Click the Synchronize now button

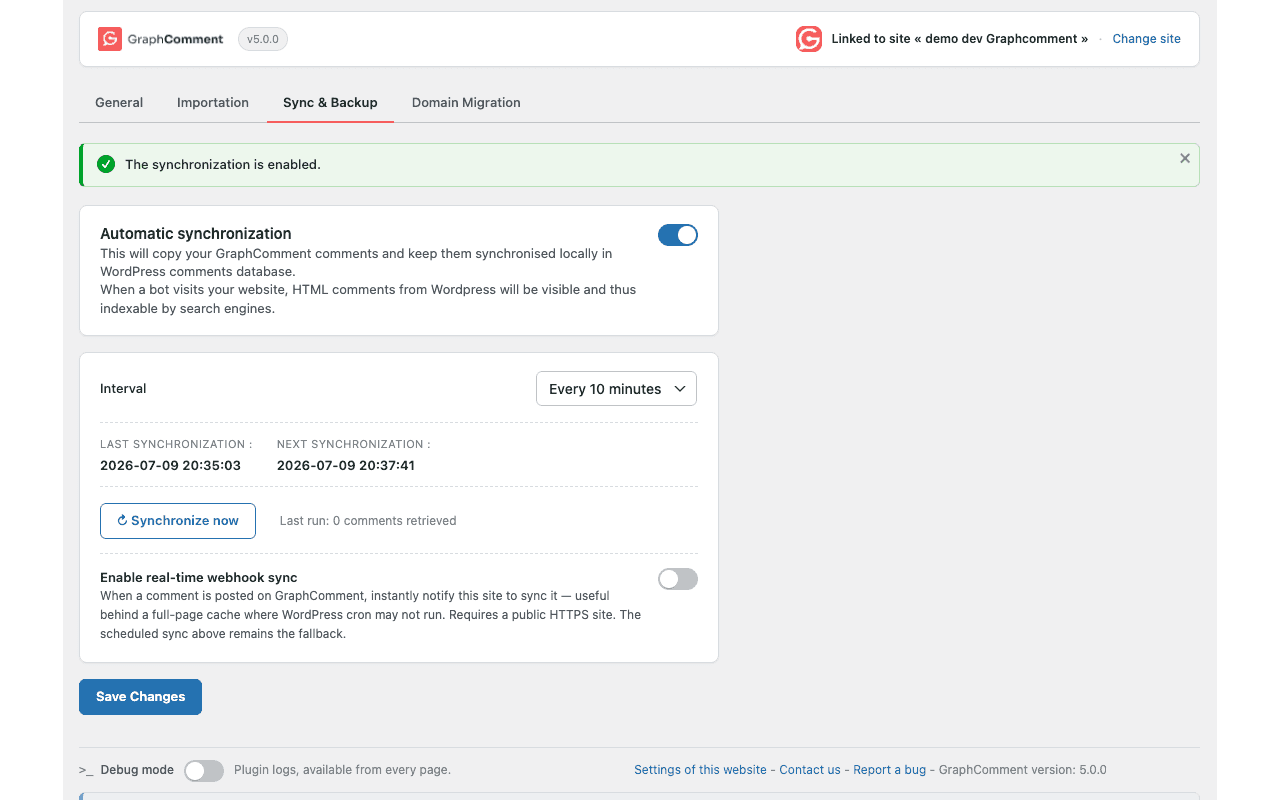[178, 521]
